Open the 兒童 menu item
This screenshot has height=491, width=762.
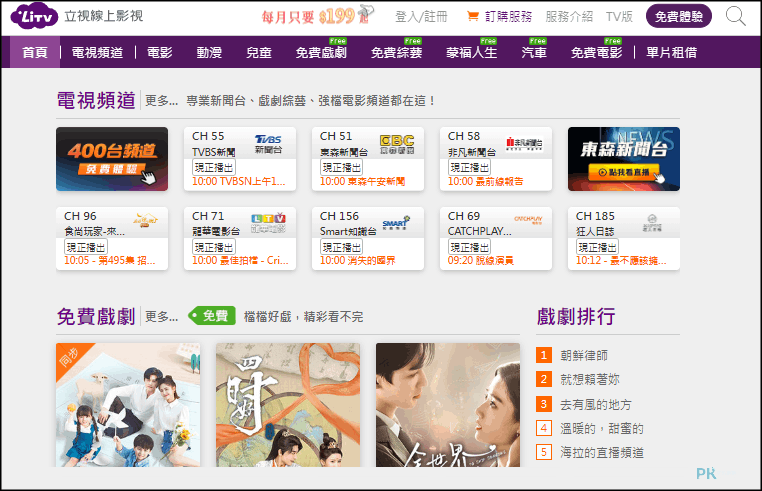(x=259, y=52)
